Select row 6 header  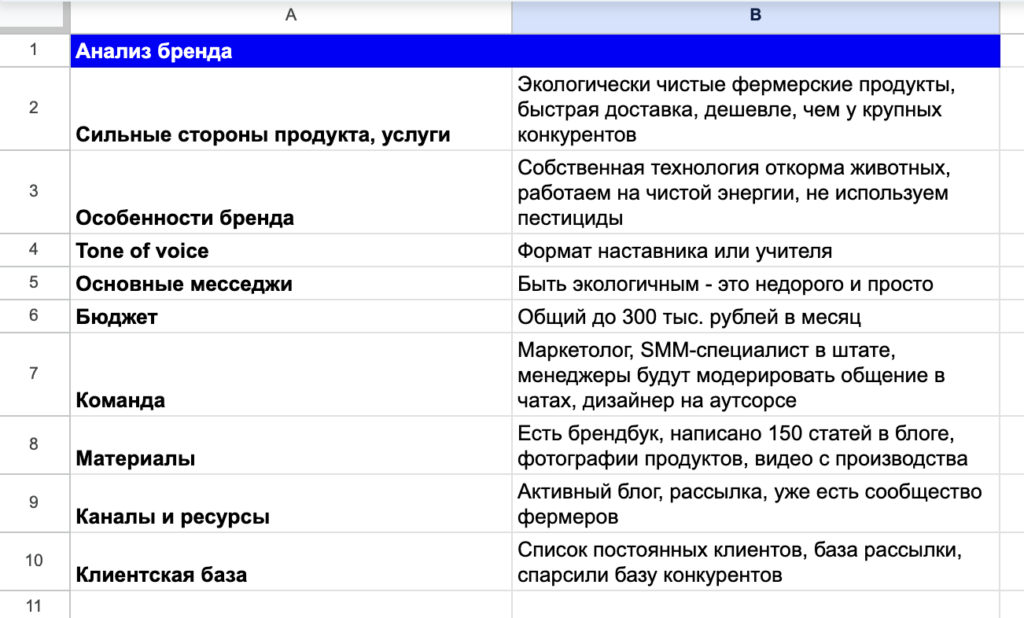click(x=34, y=317)
